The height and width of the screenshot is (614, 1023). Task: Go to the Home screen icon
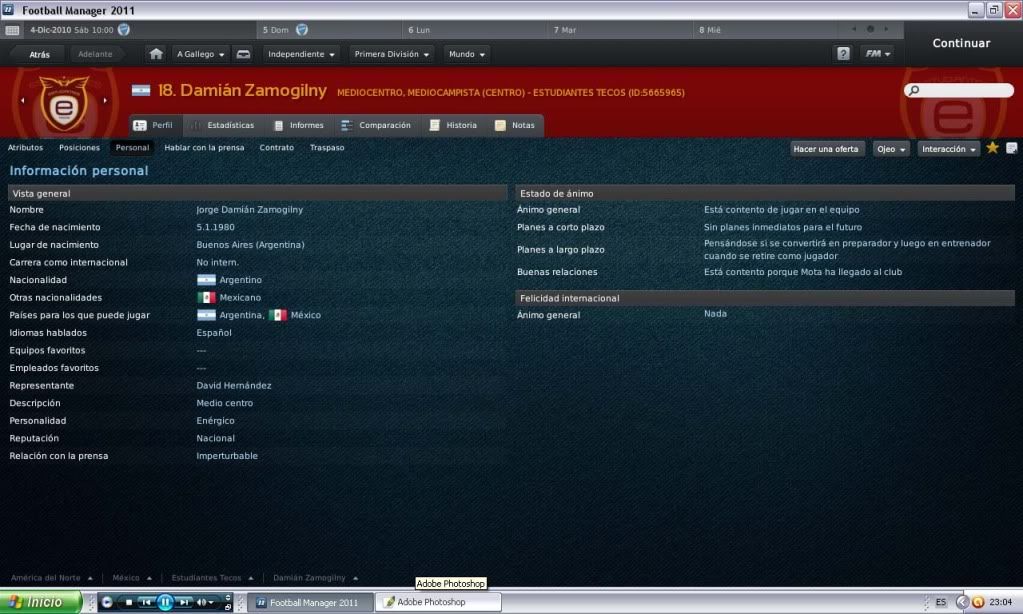(x=156, y=54)
